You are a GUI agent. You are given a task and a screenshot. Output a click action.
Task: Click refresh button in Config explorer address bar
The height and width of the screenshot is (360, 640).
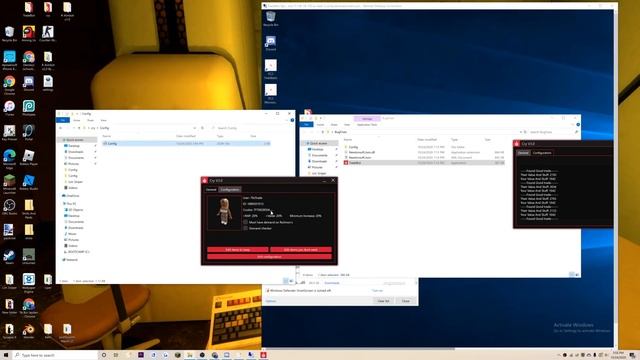pyautogui.click(x=202, y=128)
